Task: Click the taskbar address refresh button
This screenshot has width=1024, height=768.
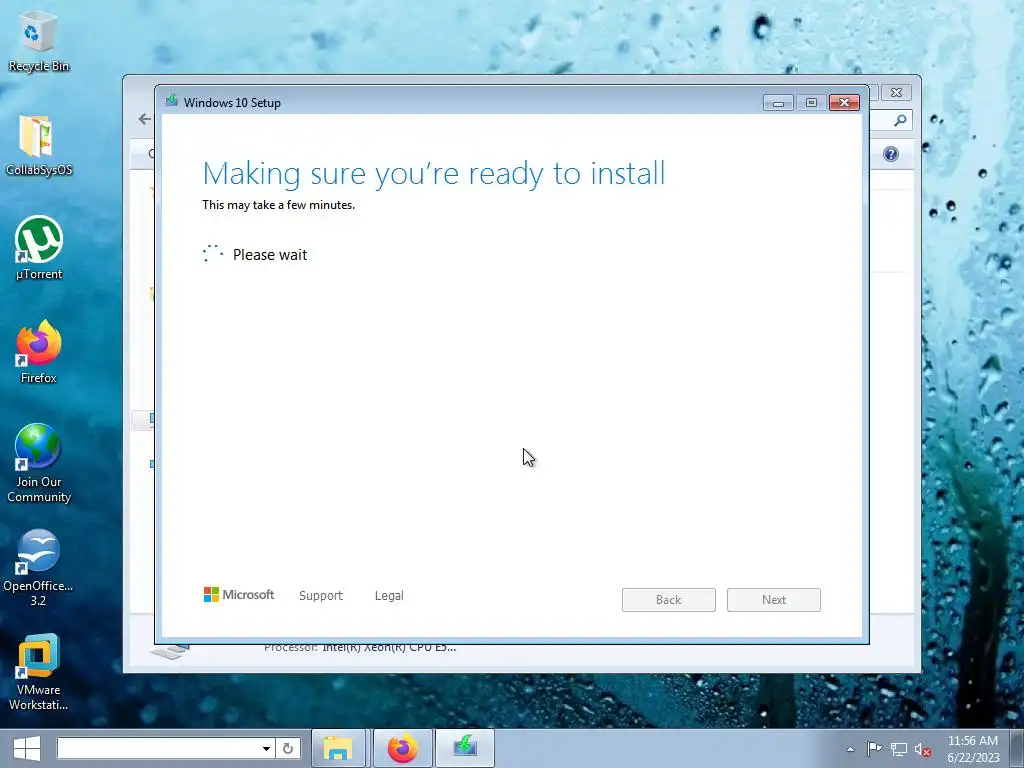Action: click(x=288, y=748)
